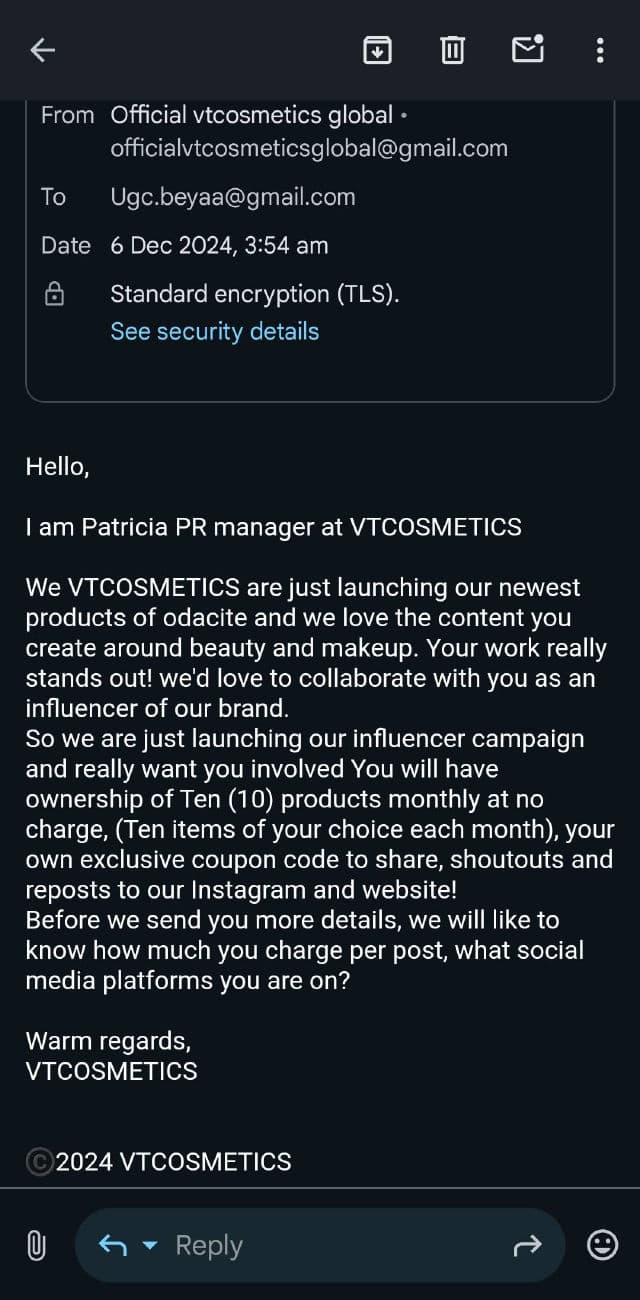Screen dimensions: 640x1300
Task: Go back using the left arrow
Action: click(x=42, y=50)
